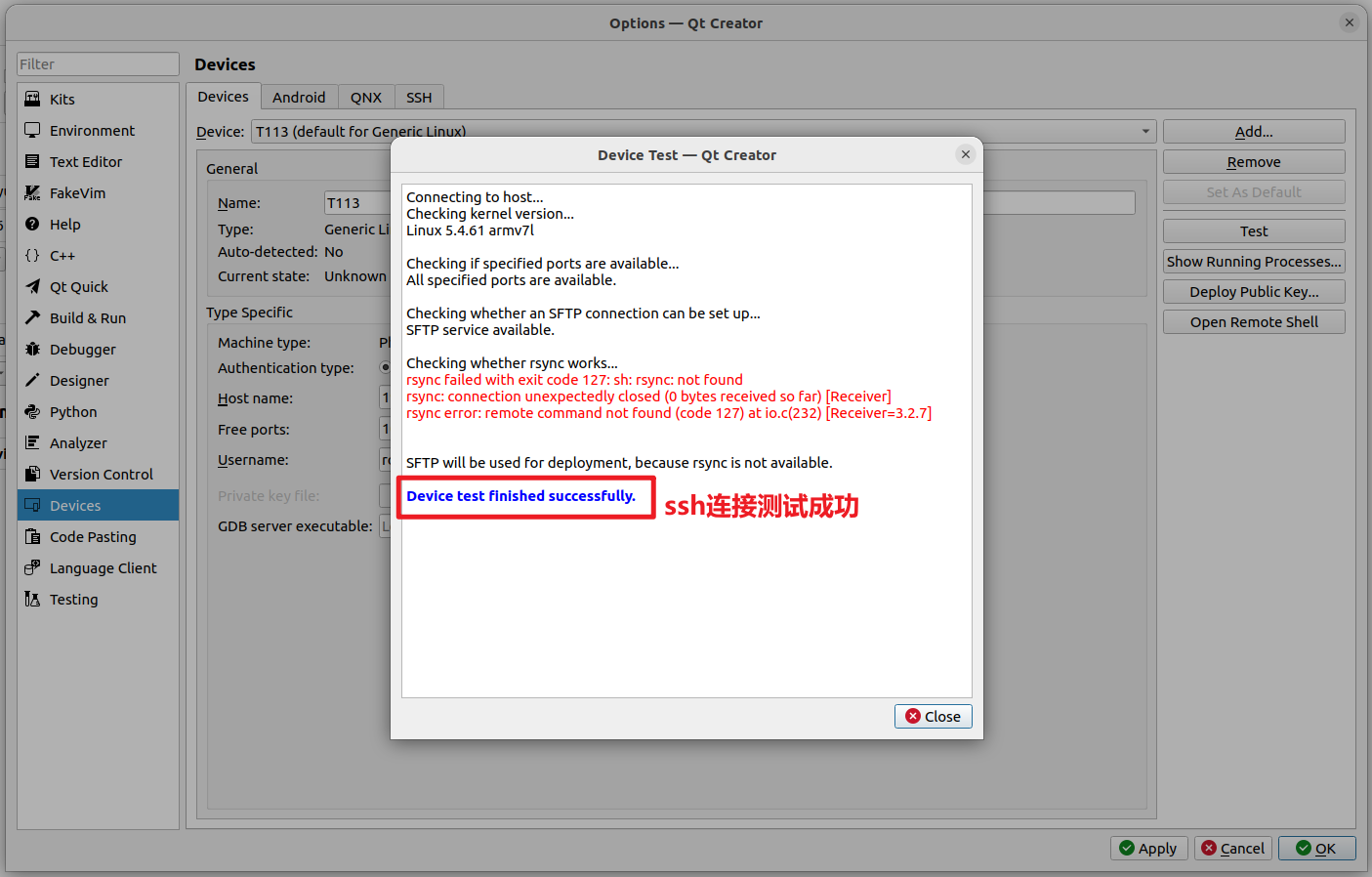This screenshot has width=1372, height=877.
Task: Click Deploy Public Key... button
Action: [1254, 292]
